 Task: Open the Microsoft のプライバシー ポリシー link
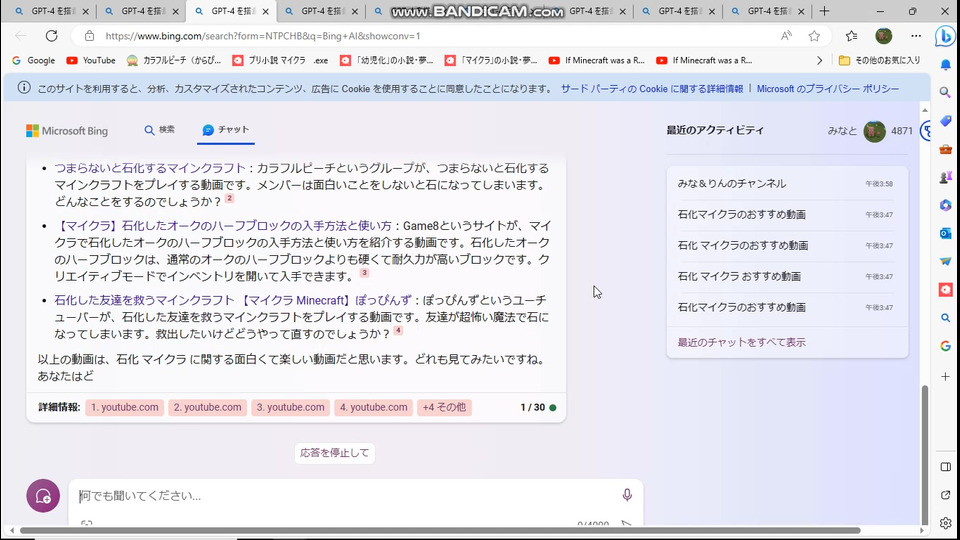(828, 89)
